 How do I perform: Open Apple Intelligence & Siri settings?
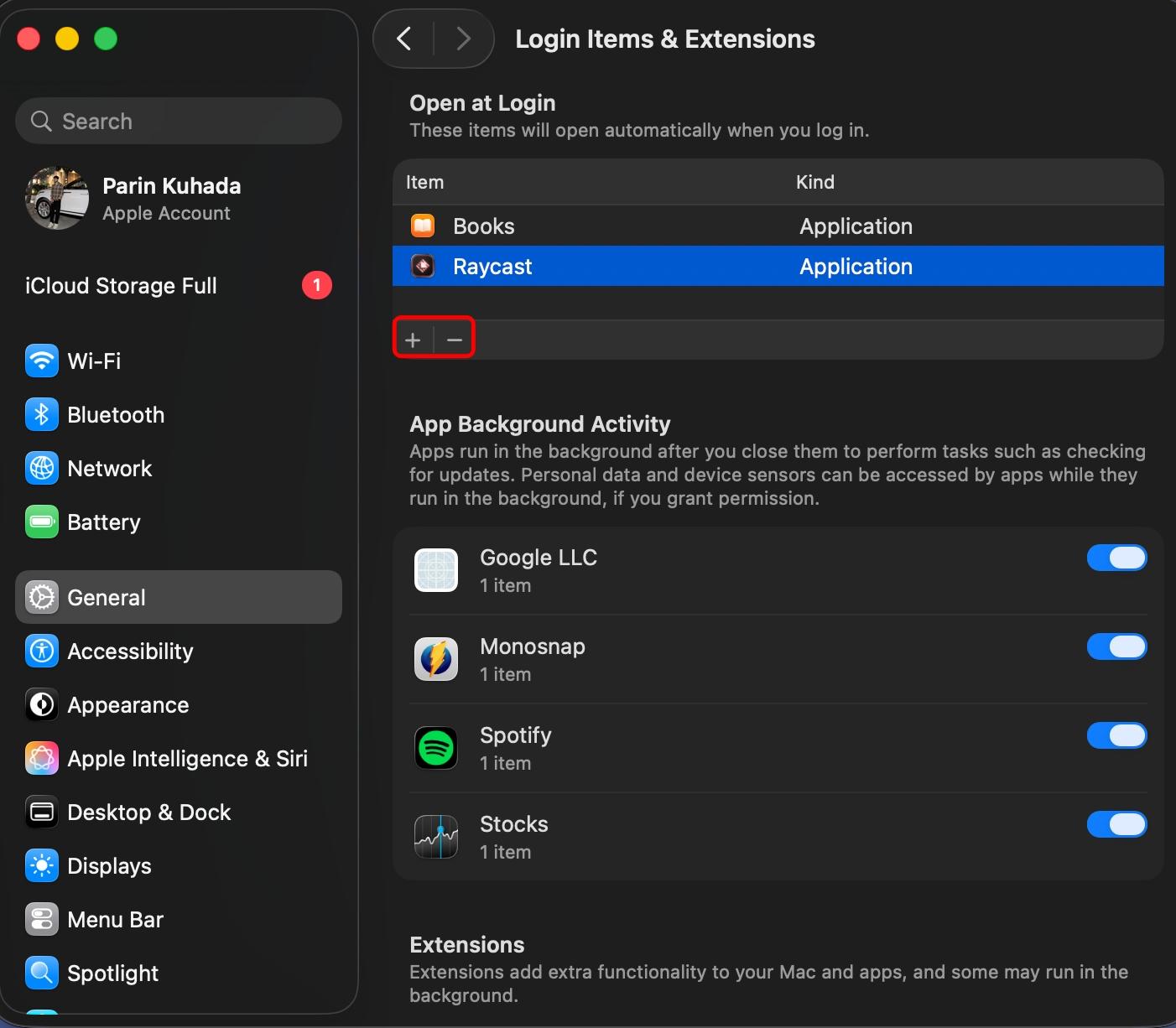pyautogui.click(x=179, y=759)
